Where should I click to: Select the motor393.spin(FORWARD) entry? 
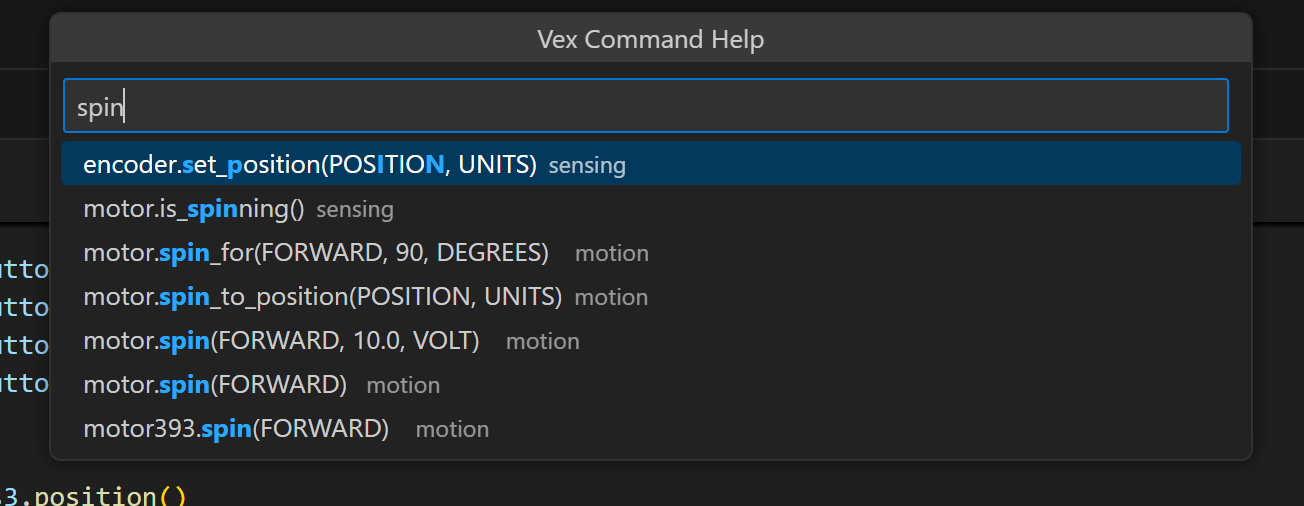tap(236, 430)
